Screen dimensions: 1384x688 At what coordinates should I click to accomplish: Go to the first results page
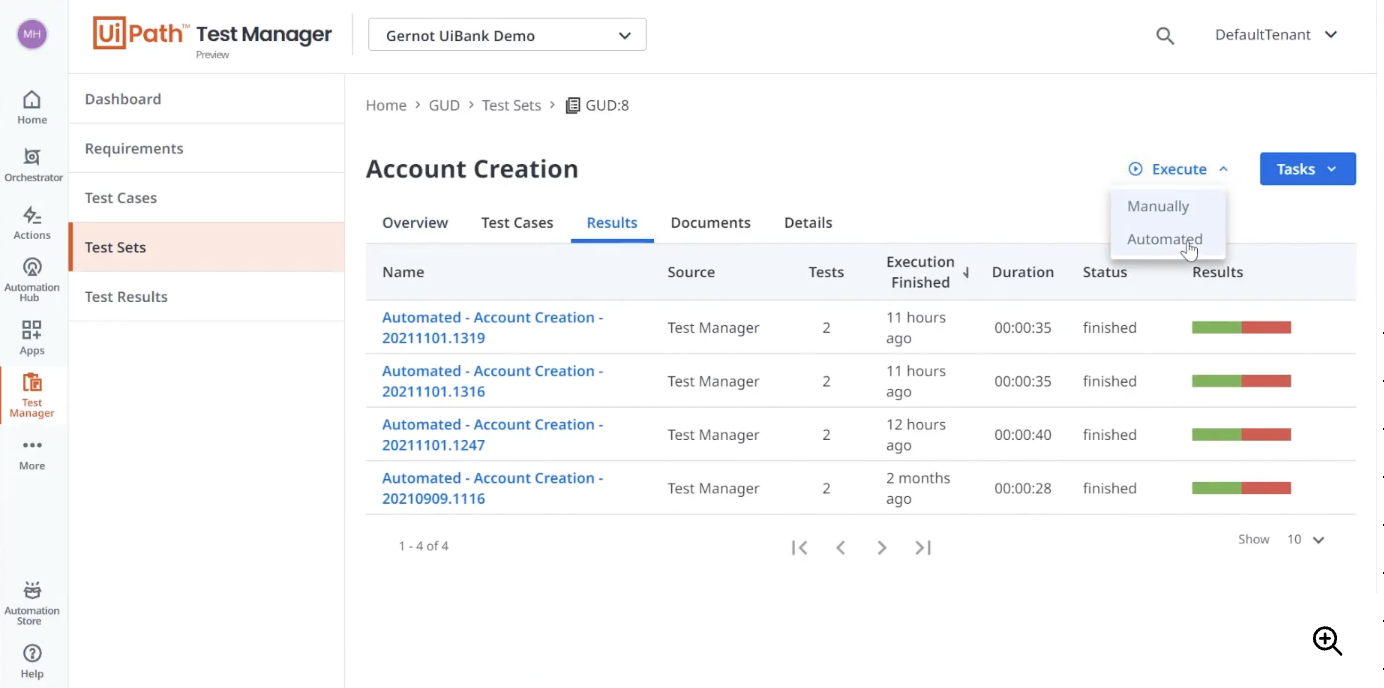(x=799, y=547)
